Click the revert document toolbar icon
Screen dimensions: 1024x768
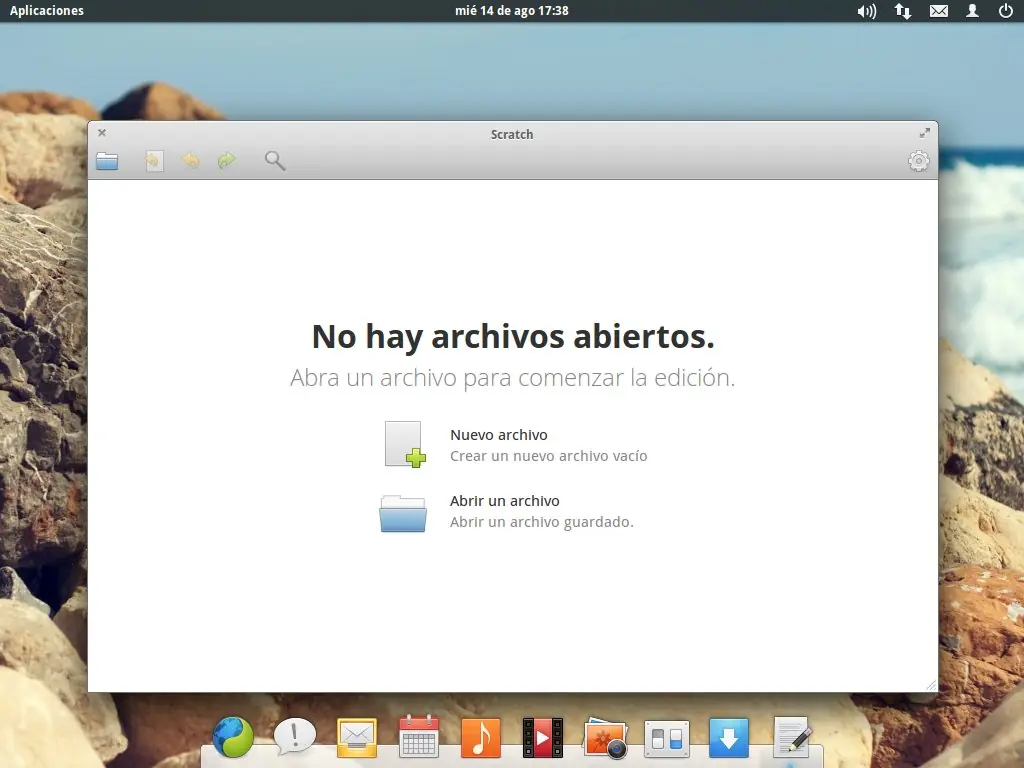click(154, 161)
